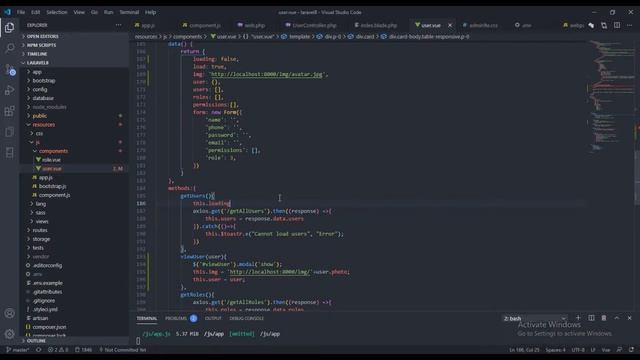640x360 pixels.
Task: Open Explorer panel more actions ellipsis
Action: tap(118, 25)
